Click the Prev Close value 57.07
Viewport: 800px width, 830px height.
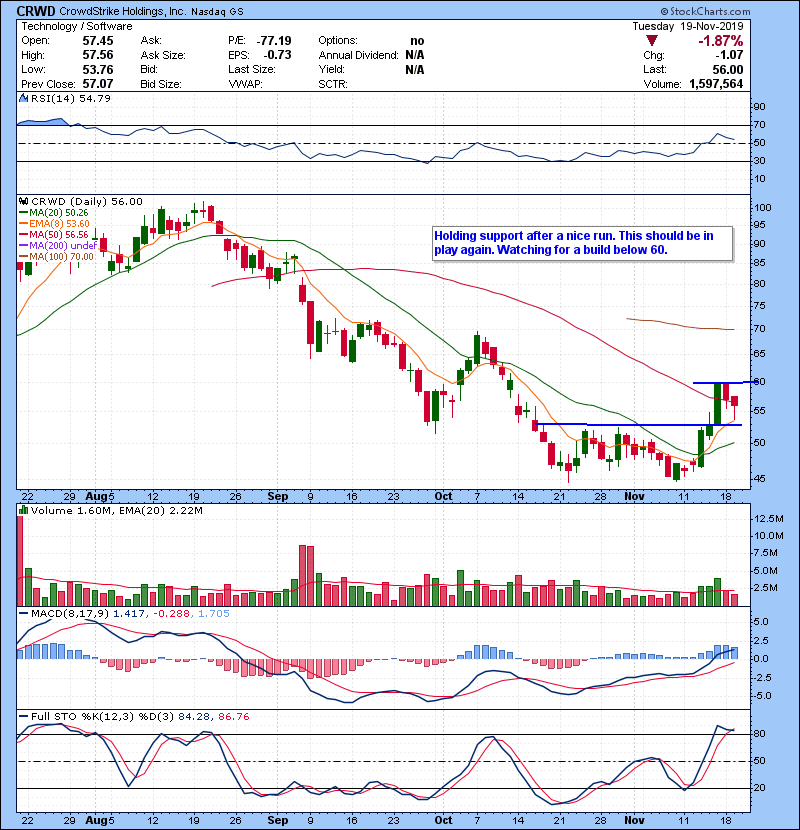[98, 84]
